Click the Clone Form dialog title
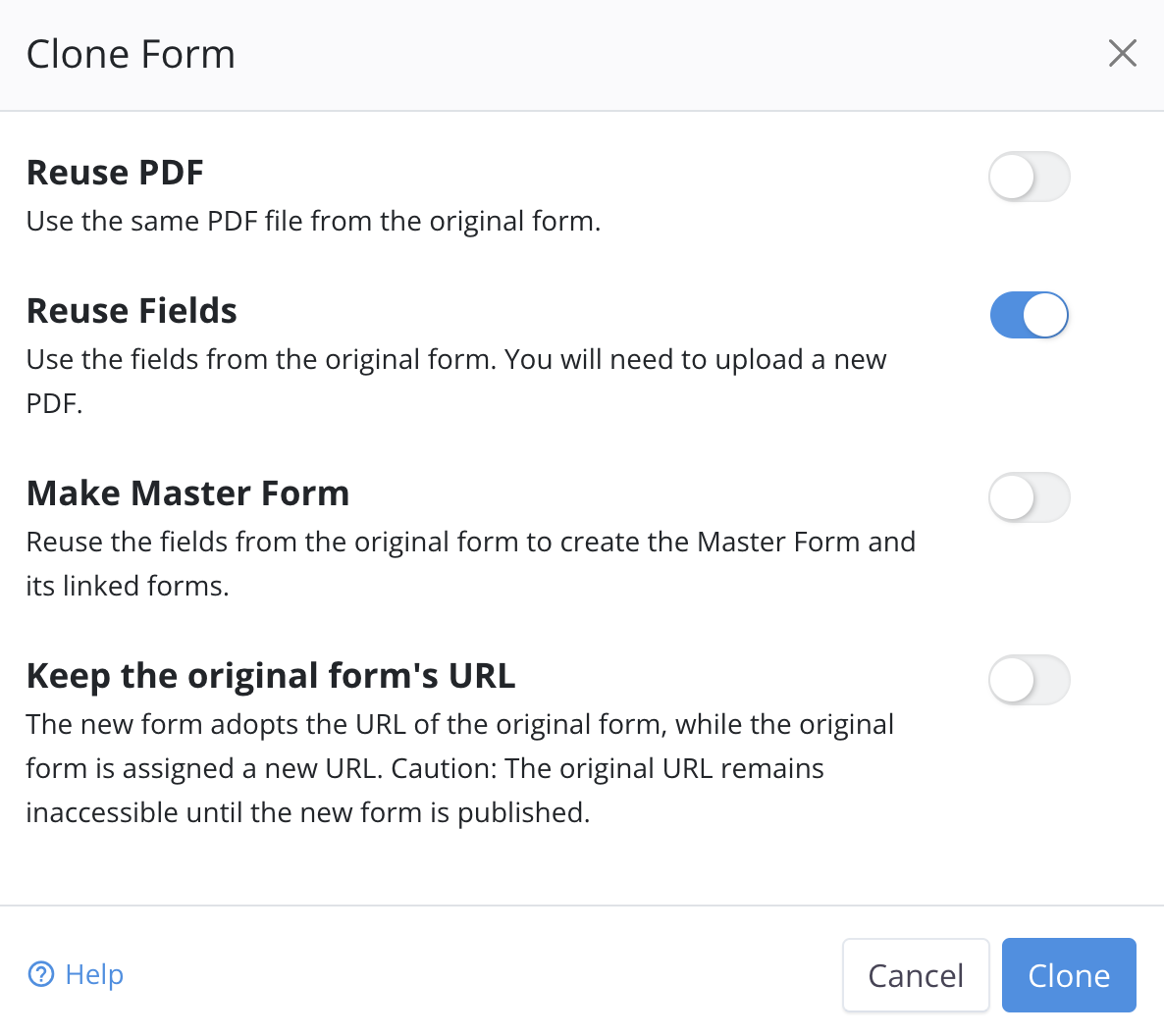Viewport: 1164px width, 1036px height. pos(131,55)
